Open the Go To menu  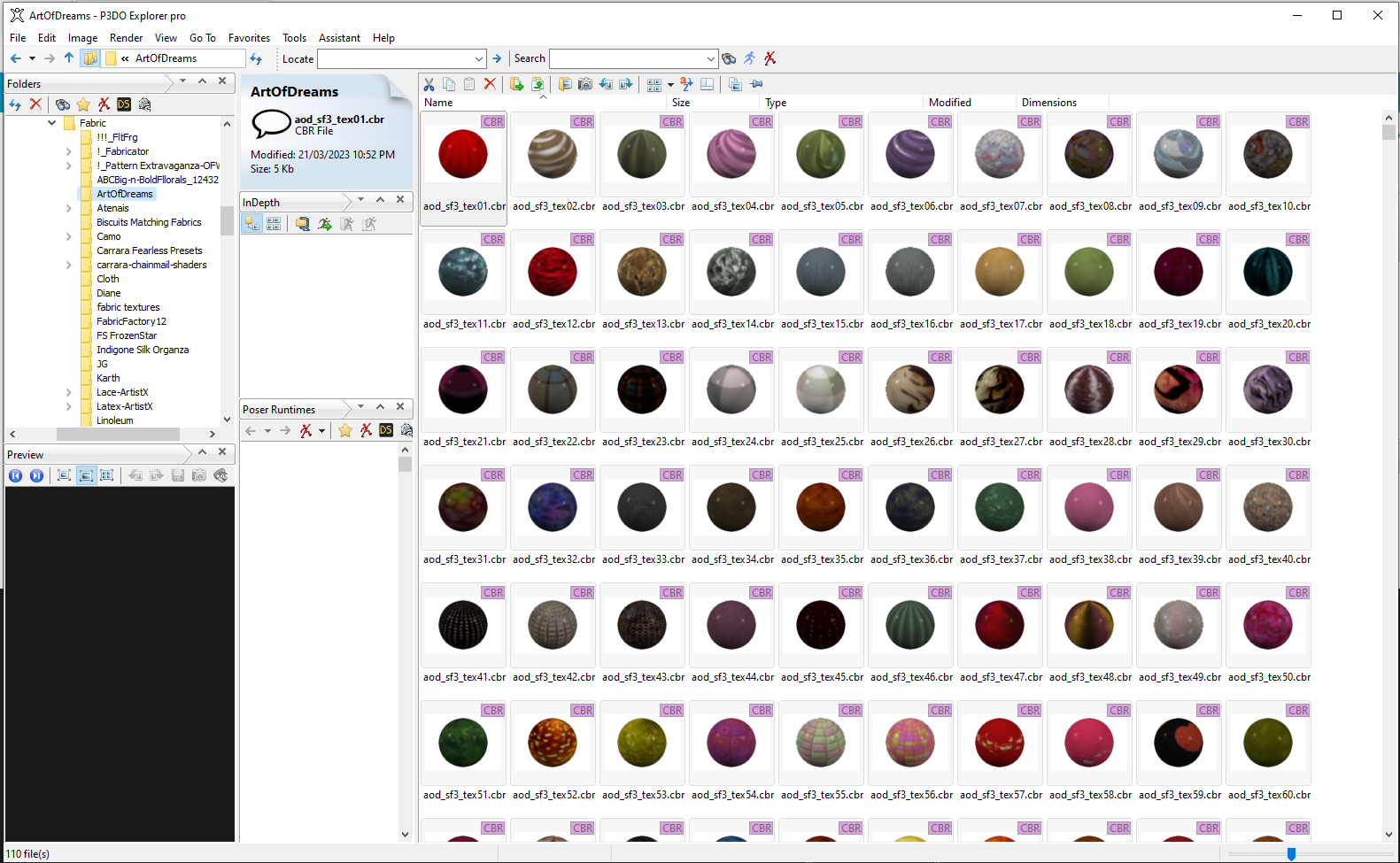point(202,38)
